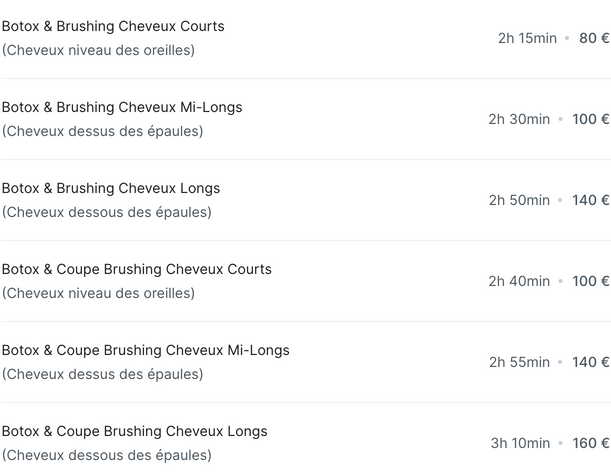Image resolution: width=611 pixels, height=472 pixels.
Task: Click 100 € price for Brushing Mi-Longs
Action: (590, 119)
